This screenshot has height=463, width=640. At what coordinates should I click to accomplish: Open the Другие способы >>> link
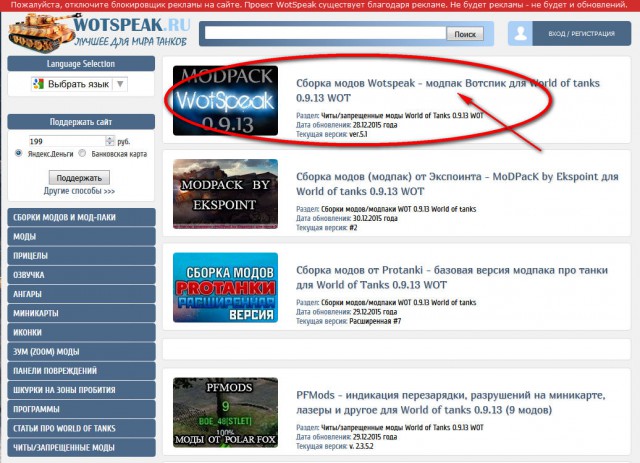click(x=79, y=191)
